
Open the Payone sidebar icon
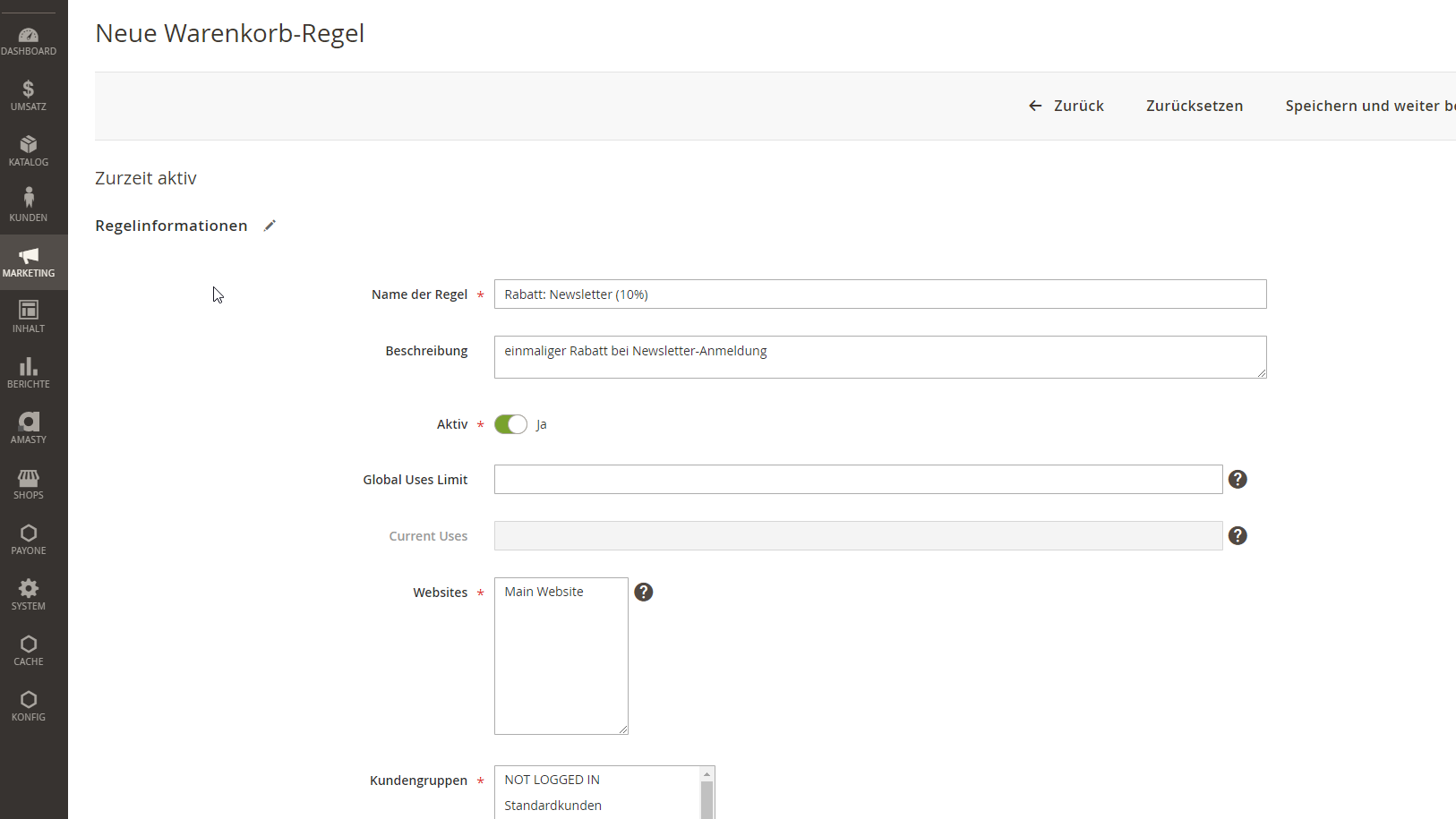tap(28, 536)
